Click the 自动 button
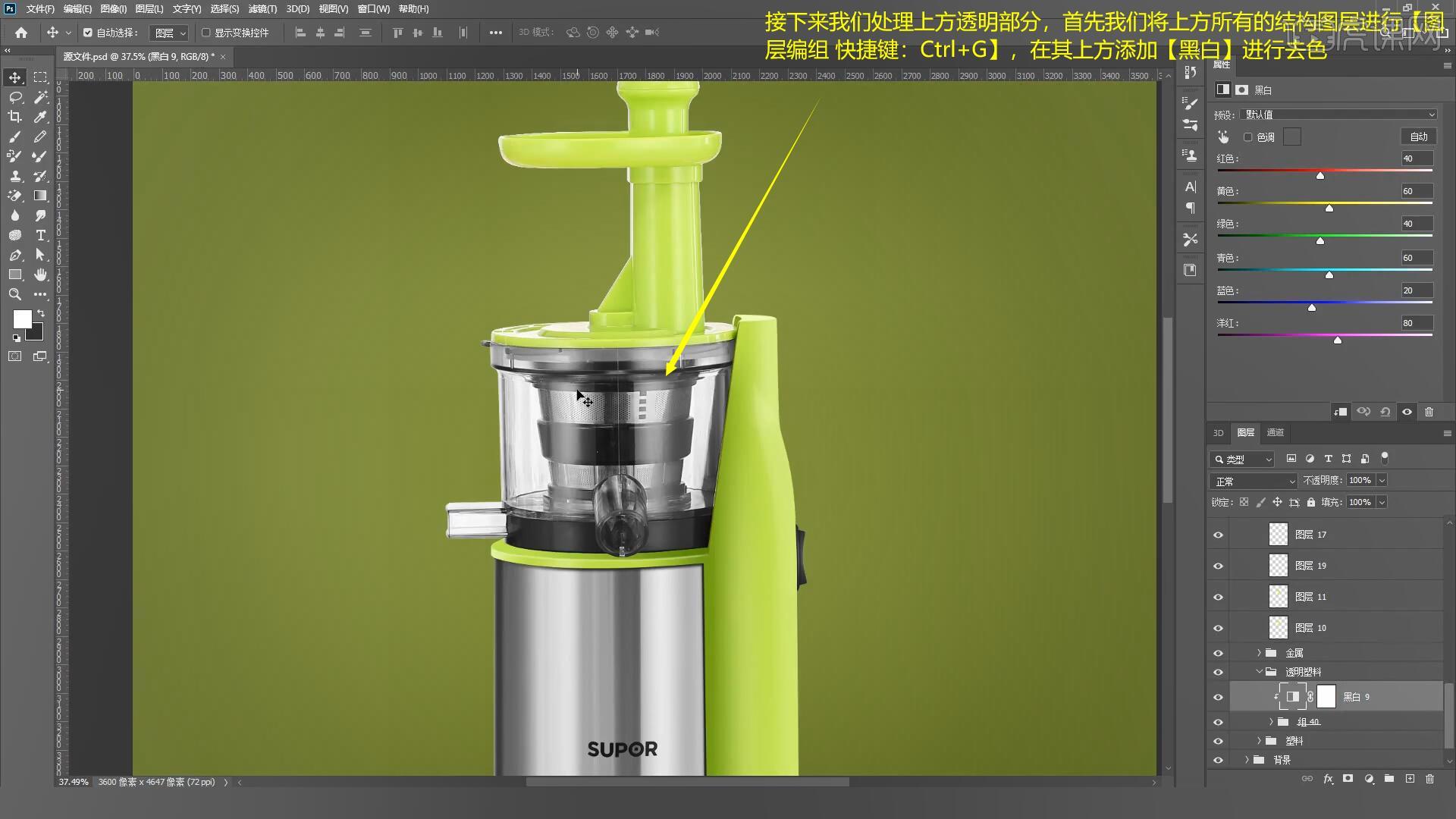This screenshot has height=819, width=1456. click(x=1418, y=136)
